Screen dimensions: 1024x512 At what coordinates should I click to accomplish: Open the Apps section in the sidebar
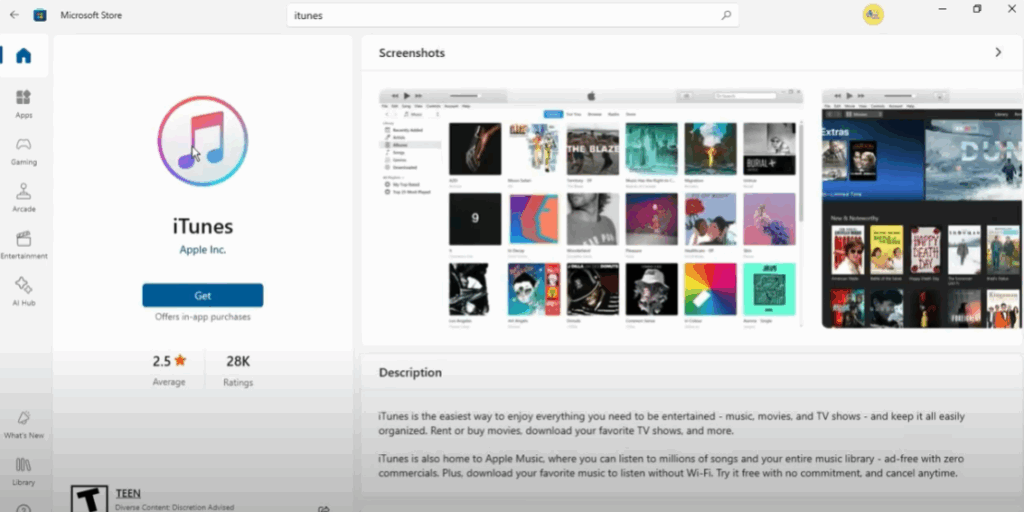point(24,104)
